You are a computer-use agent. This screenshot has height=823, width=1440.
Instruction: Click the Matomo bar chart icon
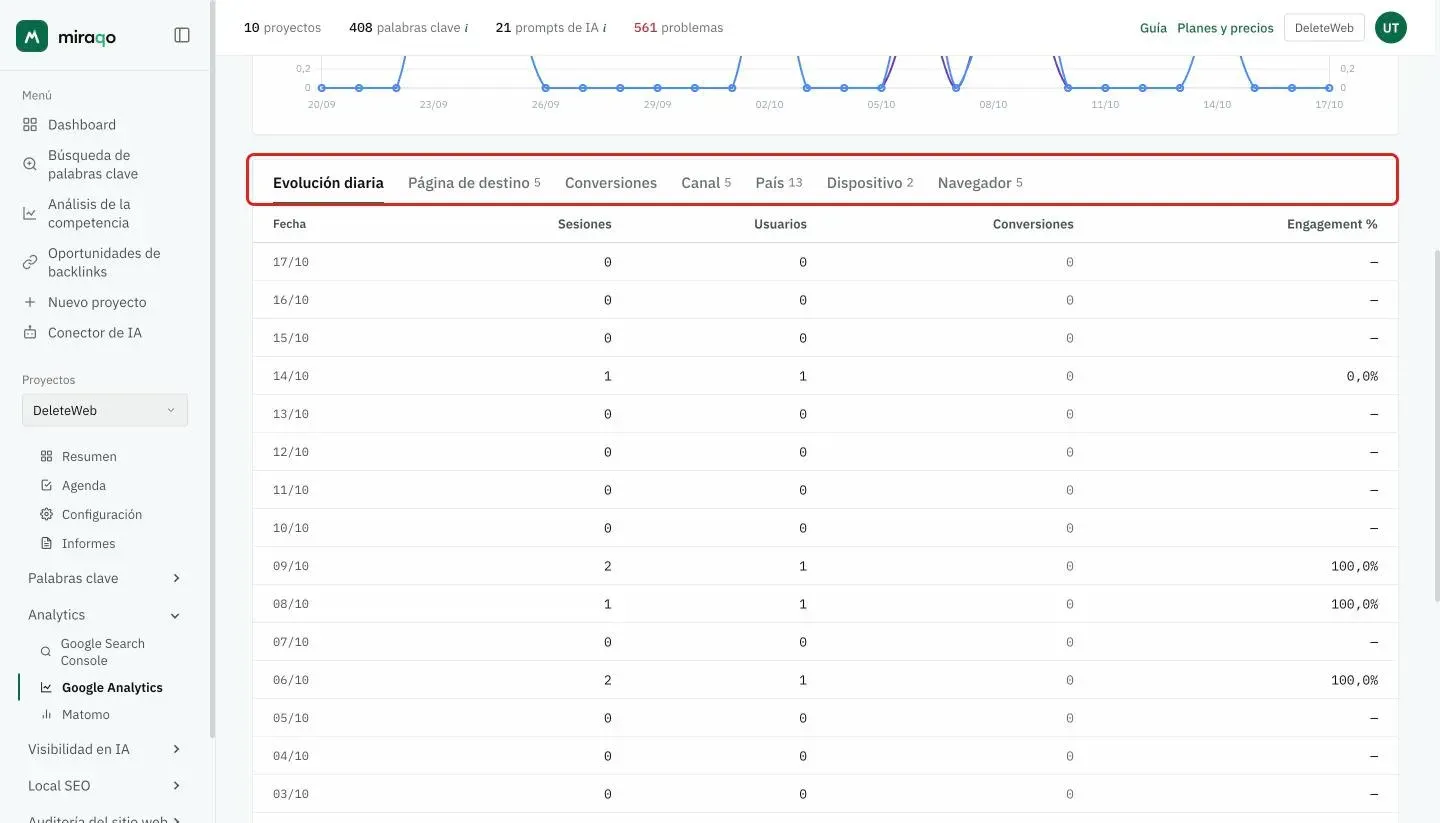(x=46, y=714)
